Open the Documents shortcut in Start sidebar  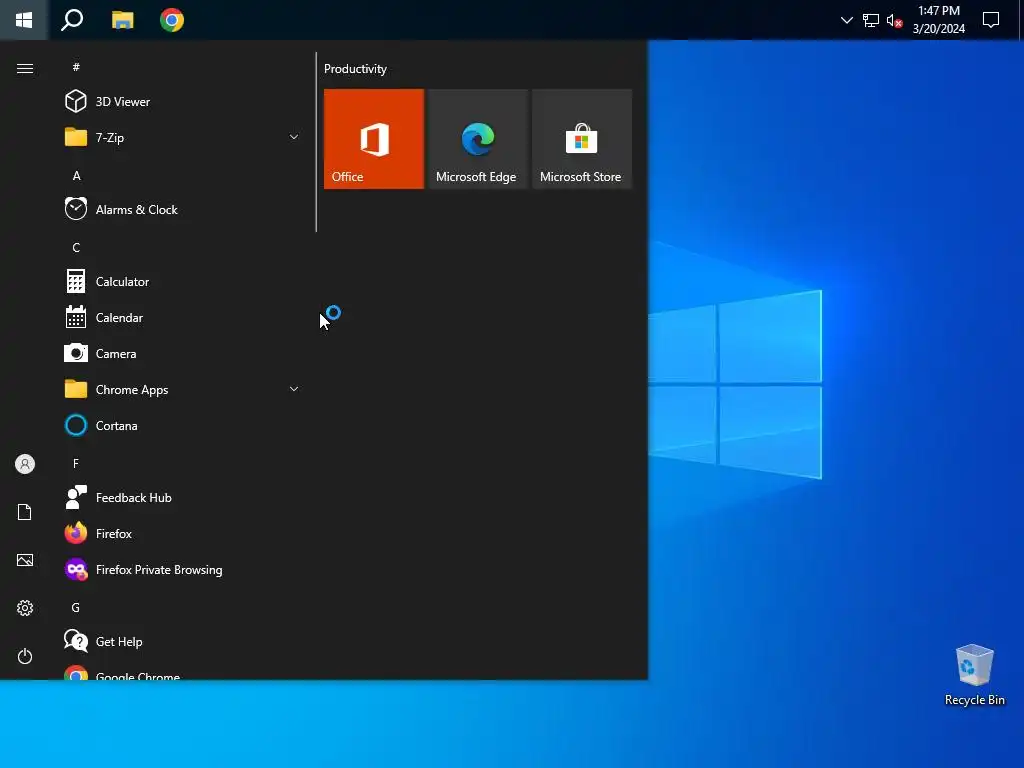25,512
